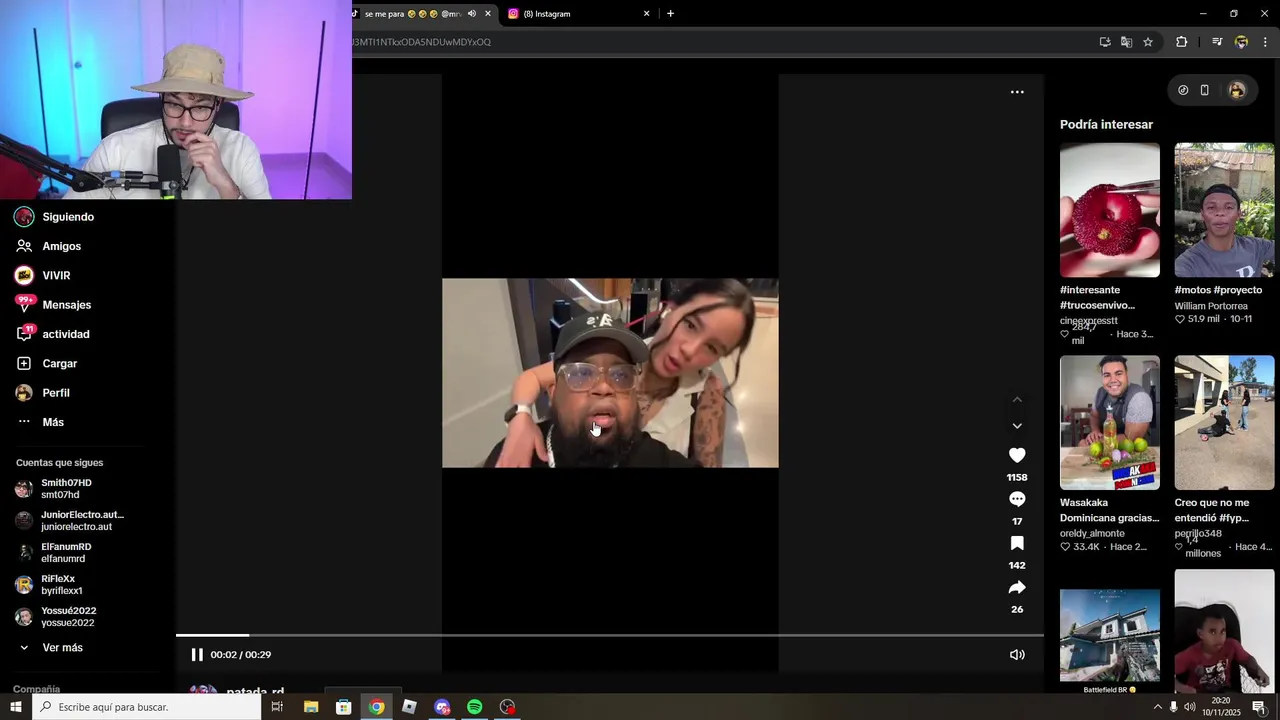
Task: Open the Chrome extensions puzzle icon
Action: click(x=1181, y=42)
